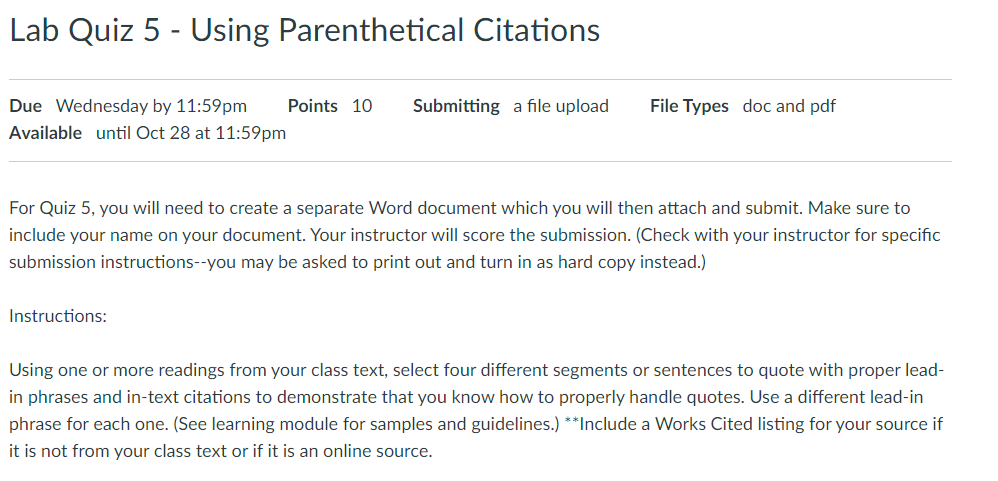Click the 'See learning module' parenthetical text
Viewport: 998px width, 481px height.
click(366, 424)
